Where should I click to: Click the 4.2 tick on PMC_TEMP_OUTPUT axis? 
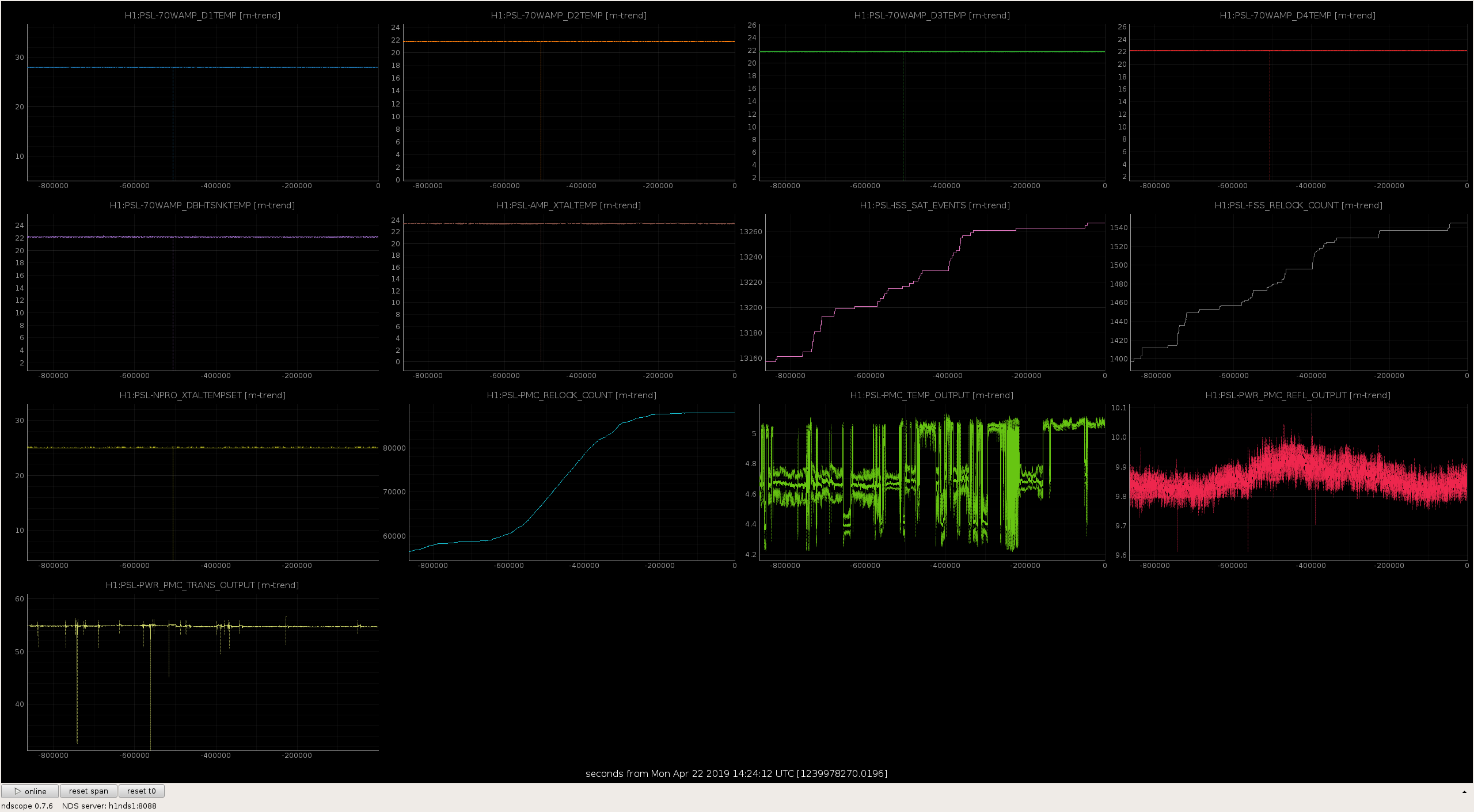[751, 555]
